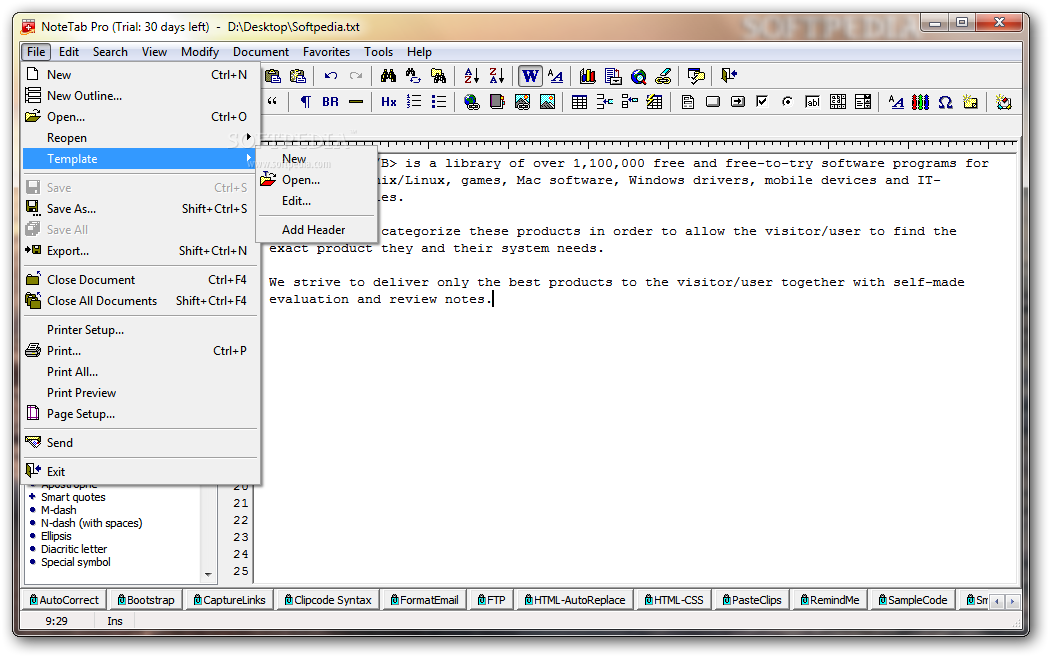This screenshot has height=657, width=1050.
Task: Open the Modify menu
Action: (x=200, y=52)
